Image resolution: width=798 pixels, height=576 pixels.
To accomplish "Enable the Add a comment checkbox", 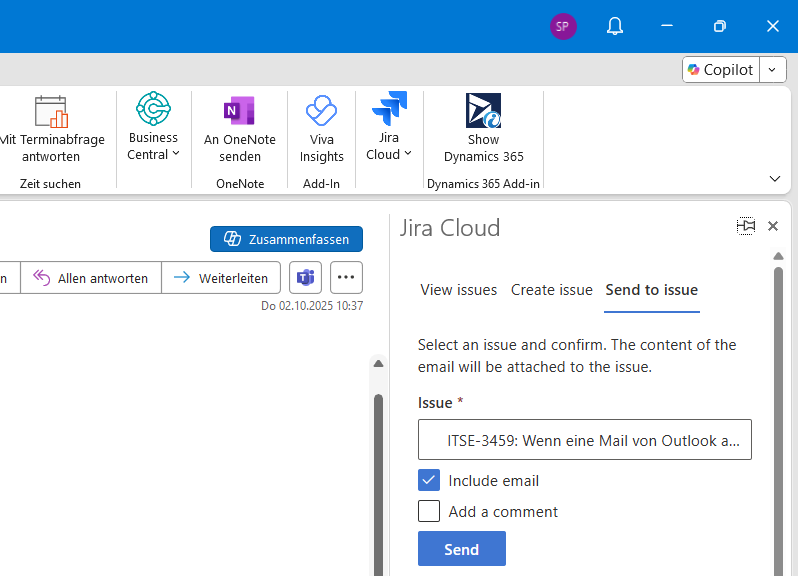I will click(429, 511).
